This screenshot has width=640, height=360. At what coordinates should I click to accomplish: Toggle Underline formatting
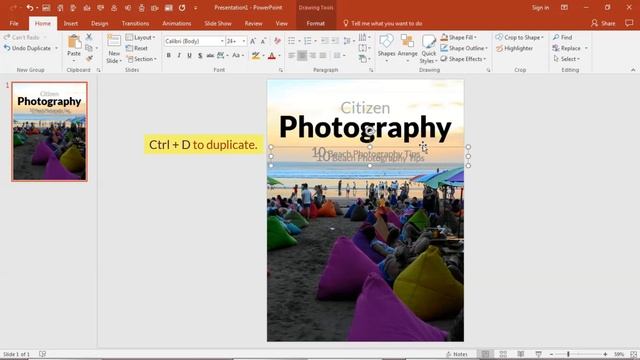coord(189,55)
